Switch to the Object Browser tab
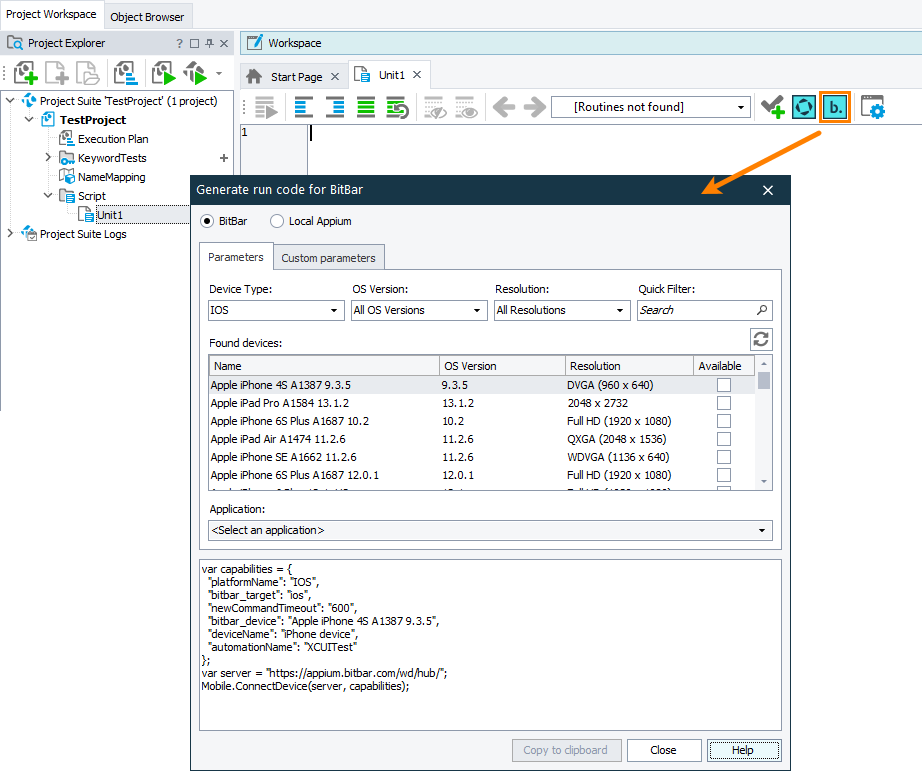The width and height of the screenshot is (922, 771). click(147, 17)
